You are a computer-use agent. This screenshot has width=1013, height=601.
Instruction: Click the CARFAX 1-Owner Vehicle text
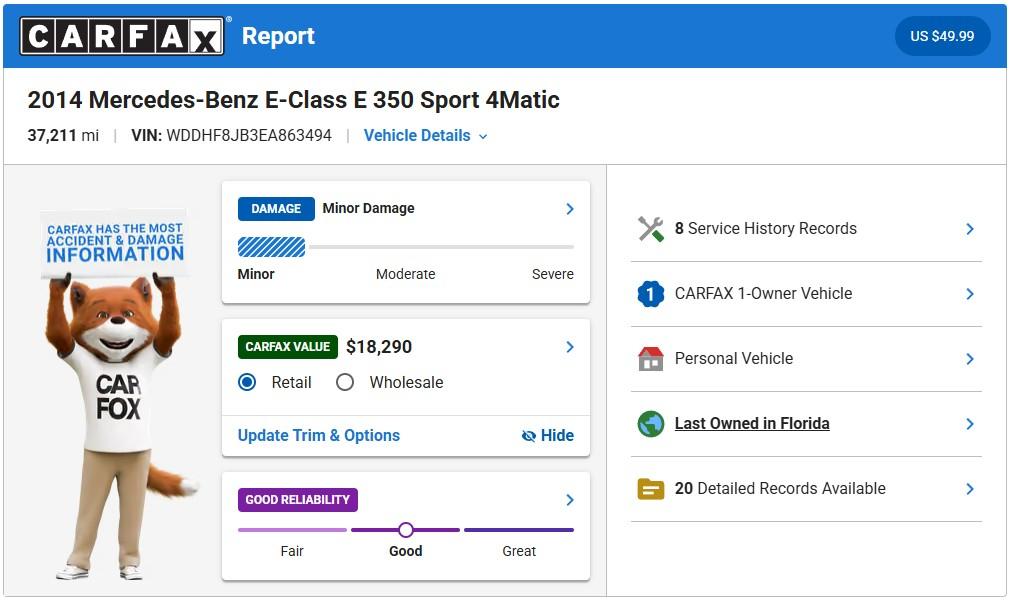coord(764,293)
